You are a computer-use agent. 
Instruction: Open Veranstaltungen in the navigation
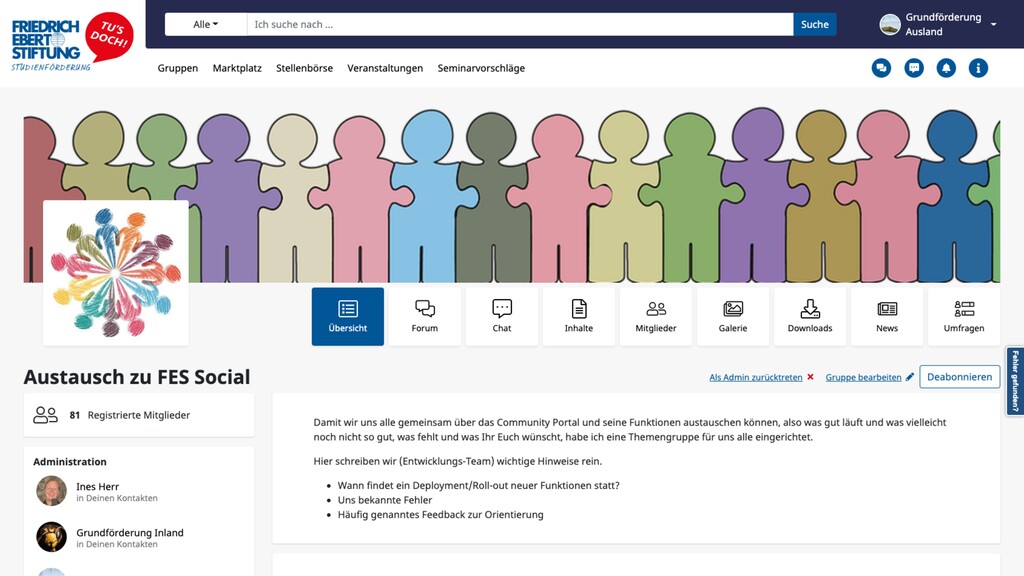[385, 68]
